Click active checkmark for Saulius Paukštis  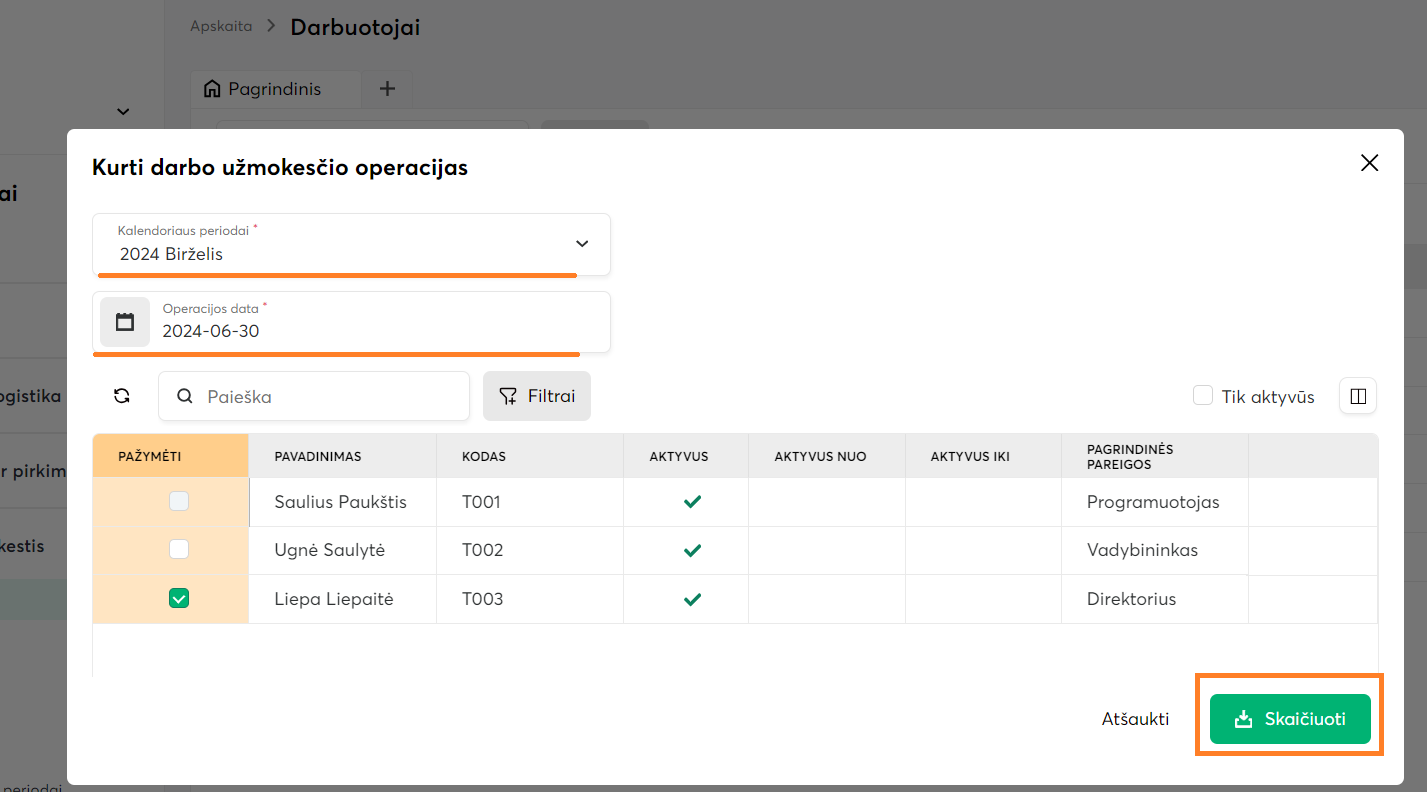pyautogui.click(x=692, y=502)
